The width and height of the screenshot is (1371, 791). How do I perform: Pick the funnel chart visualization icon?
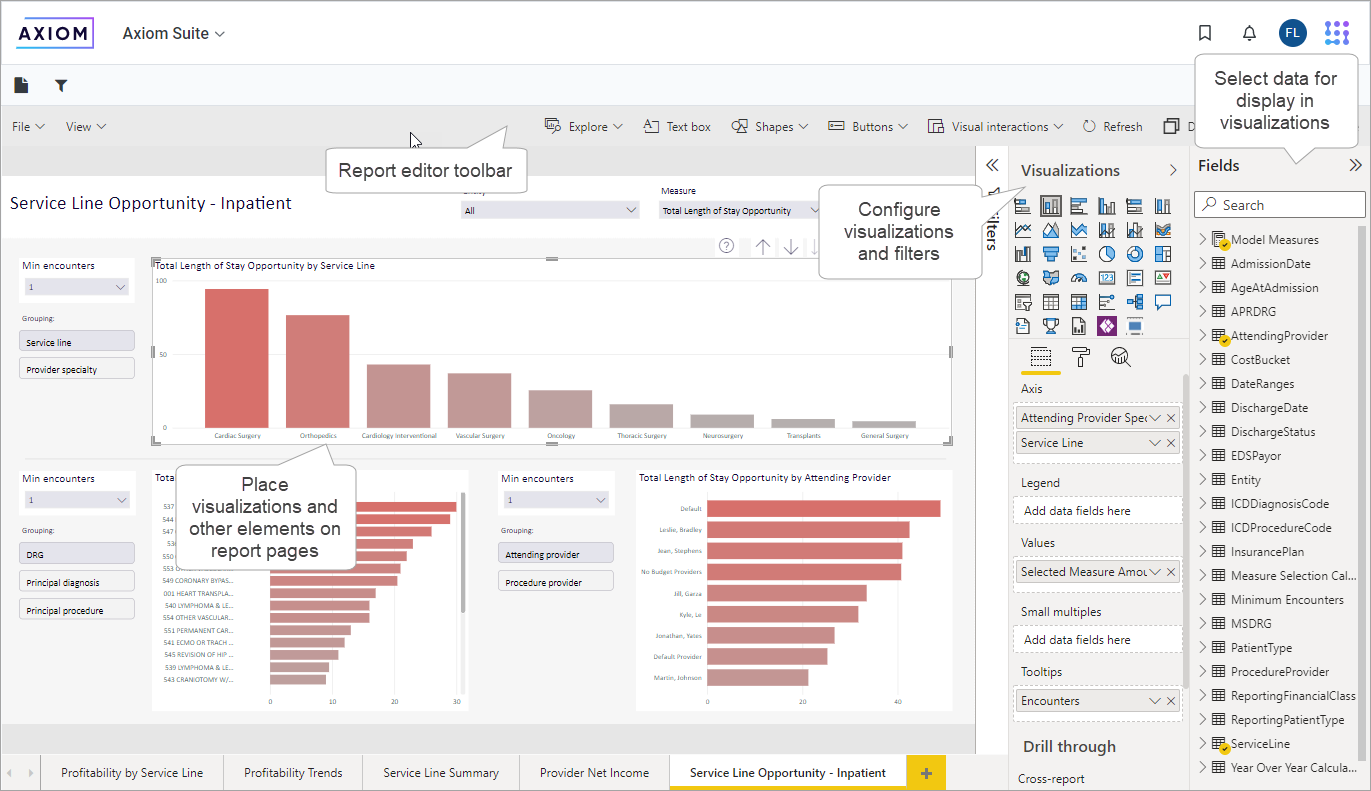point(1051,254)
